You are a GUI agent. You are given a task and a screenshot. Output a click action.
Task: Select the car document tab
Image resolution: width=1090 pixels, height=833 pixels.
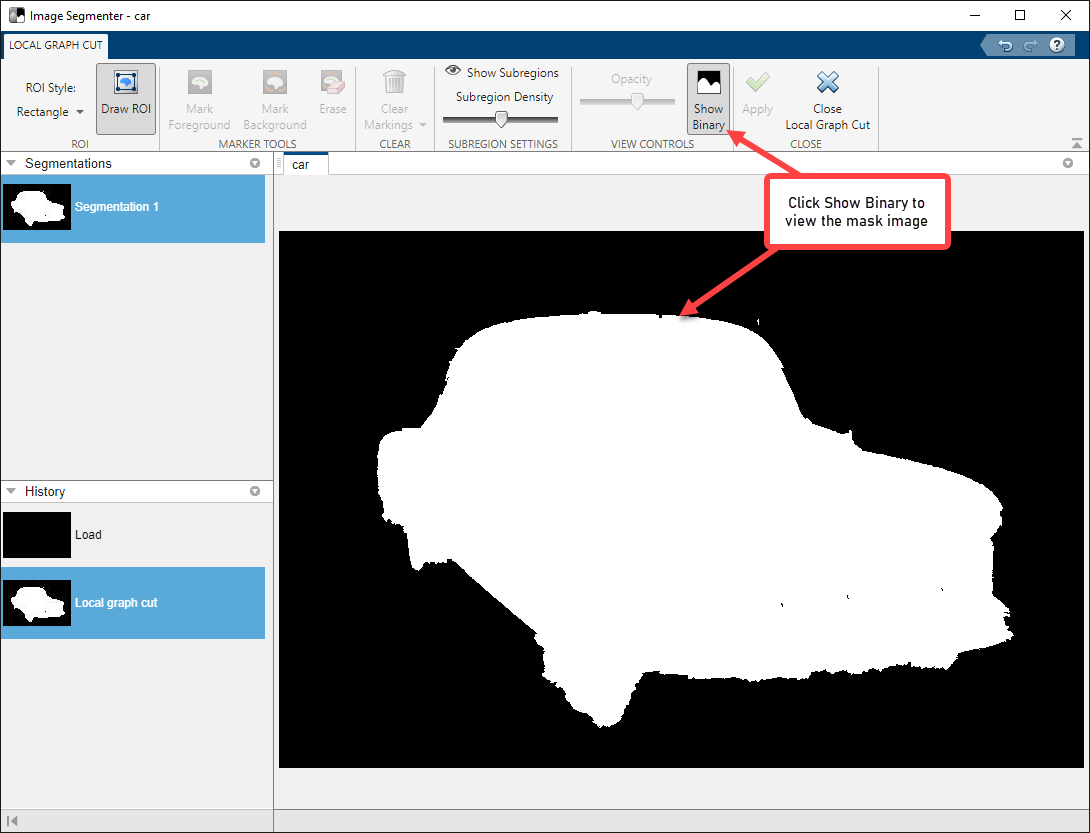[x=300, y=164]
